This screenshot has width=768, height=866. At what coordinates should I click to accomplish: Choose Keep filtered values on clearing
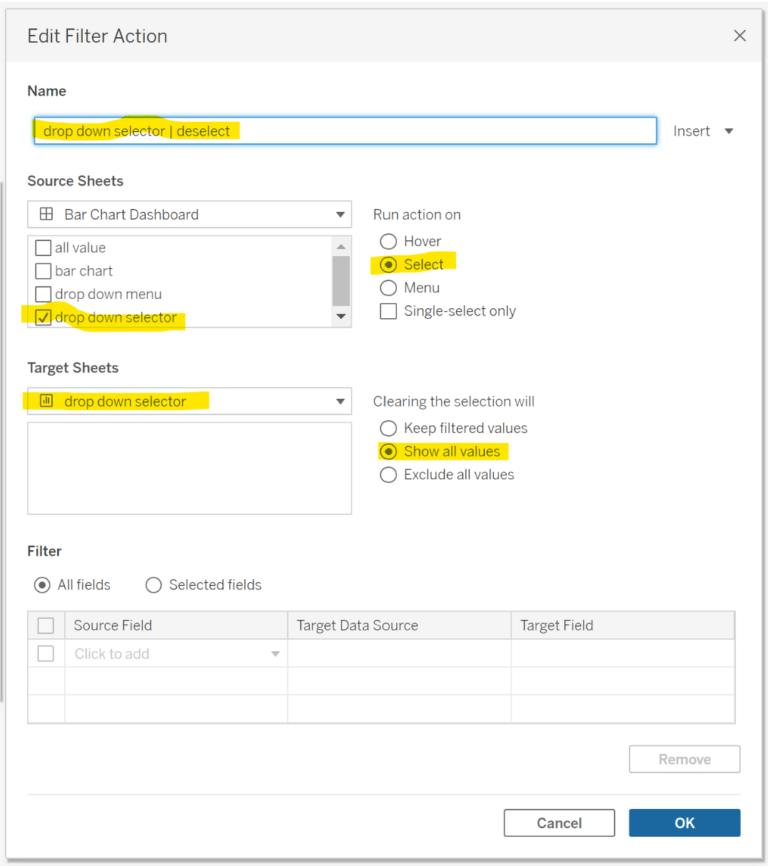[x=388, y=428]
